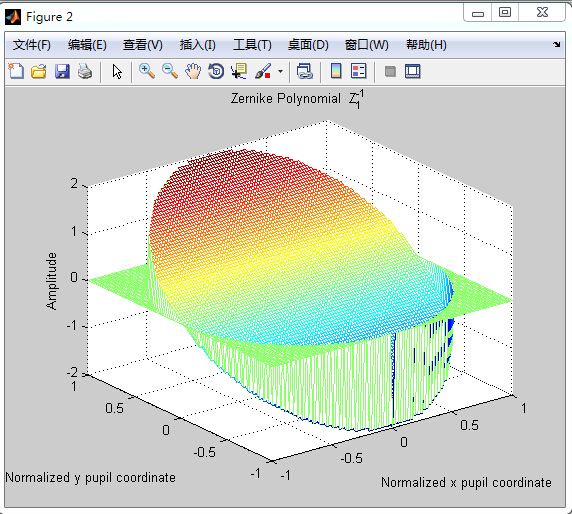The image size is (572, 514).
Task: Enable the Rotate 3D tool
Action: [216, 71]
